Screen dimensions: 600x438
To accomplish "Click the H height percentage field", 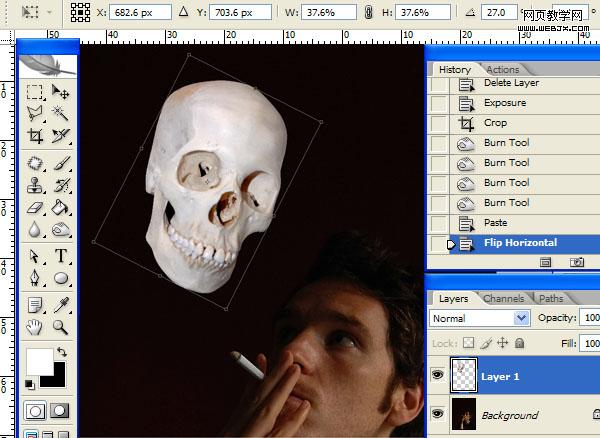I will (x=423, y=13).
